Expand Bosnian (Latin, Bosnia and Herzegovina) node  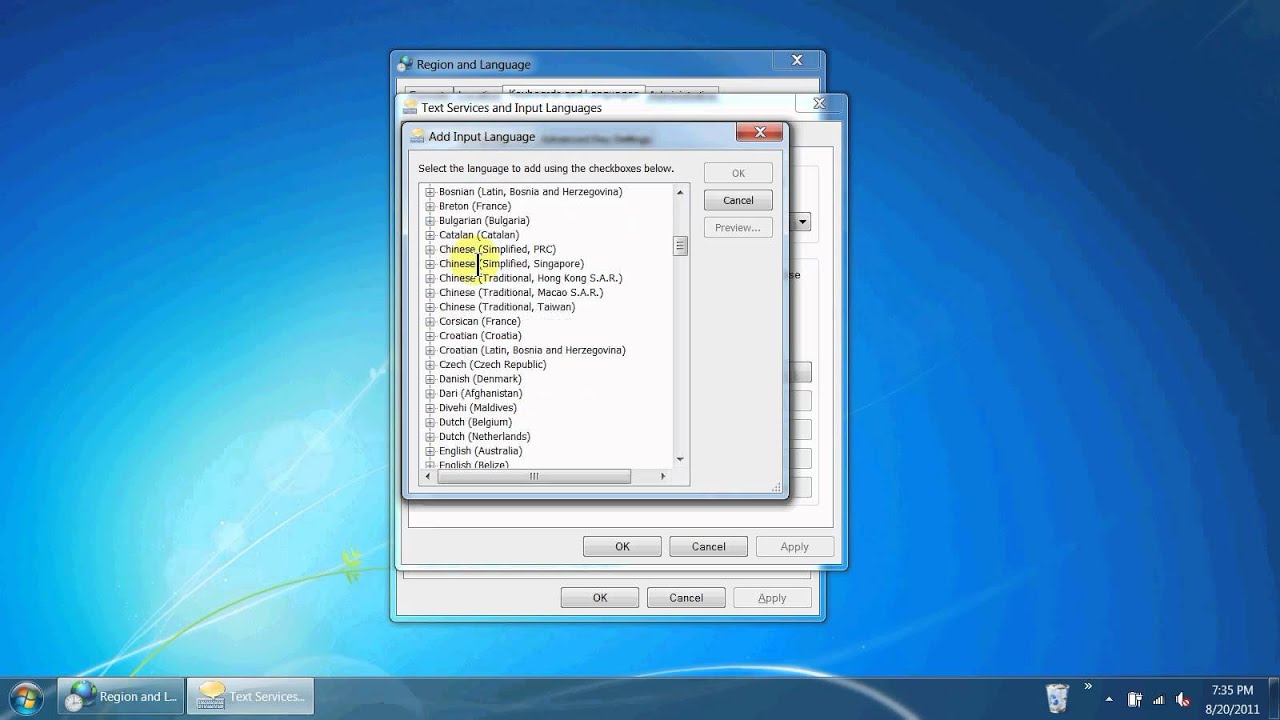(430, 192)
